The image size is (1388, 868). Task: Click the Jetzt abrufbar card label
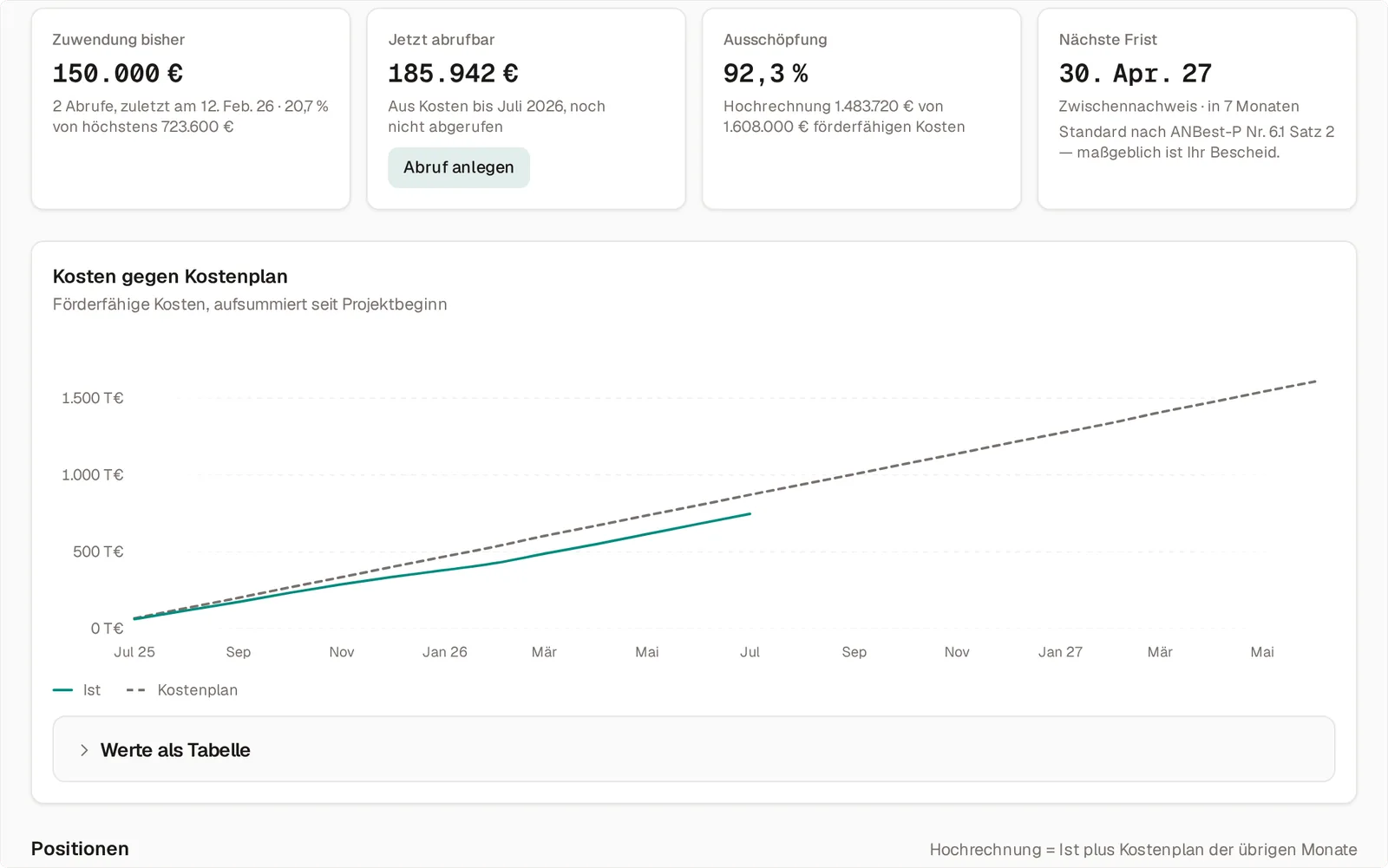click(442, 40)
